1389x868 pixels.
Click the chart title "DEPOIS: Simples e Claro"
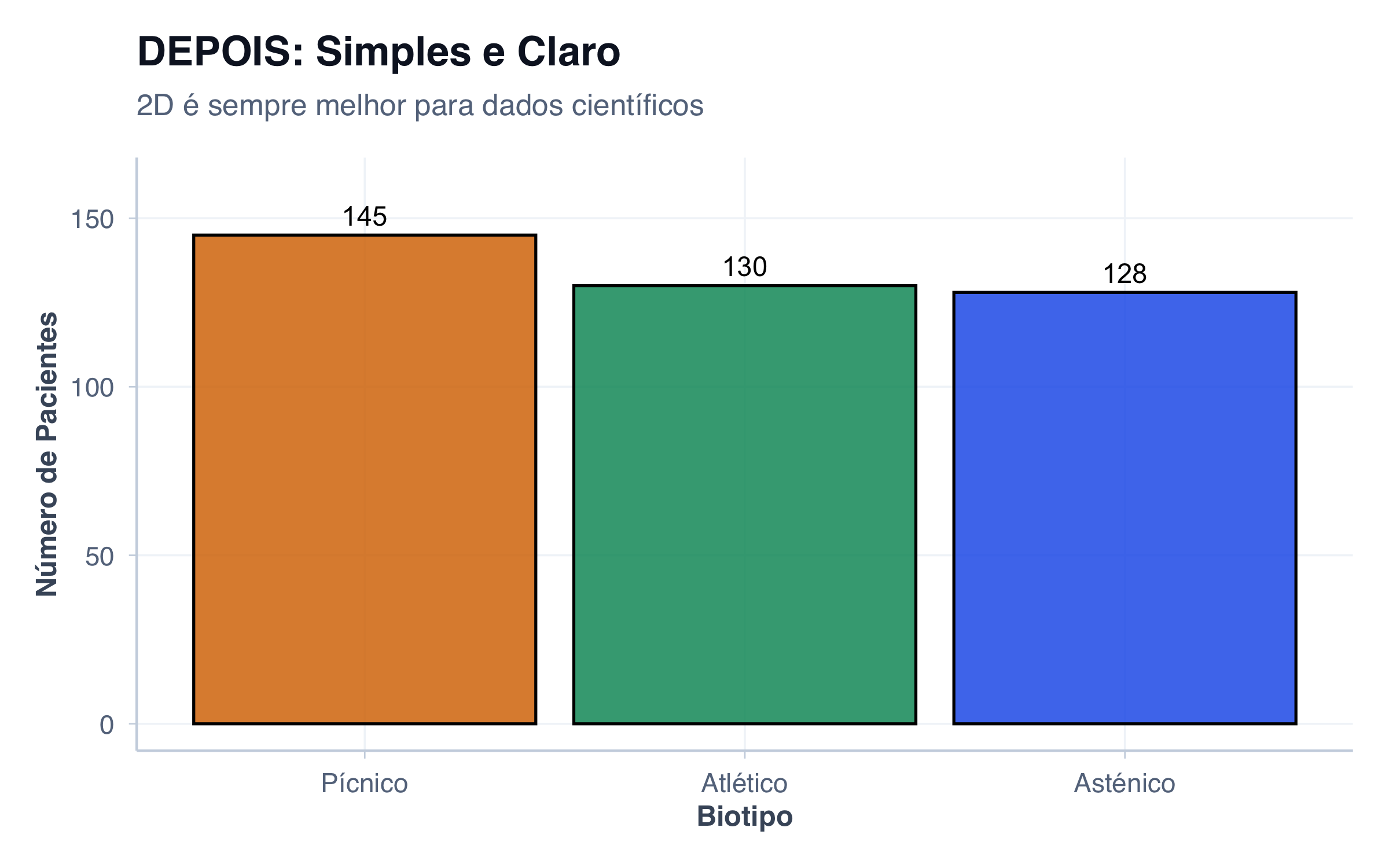(379, 52)
